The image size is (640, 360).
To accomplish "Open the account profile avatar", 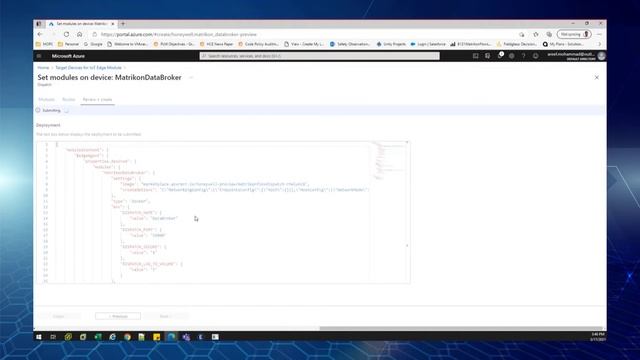I will [601, 56].
